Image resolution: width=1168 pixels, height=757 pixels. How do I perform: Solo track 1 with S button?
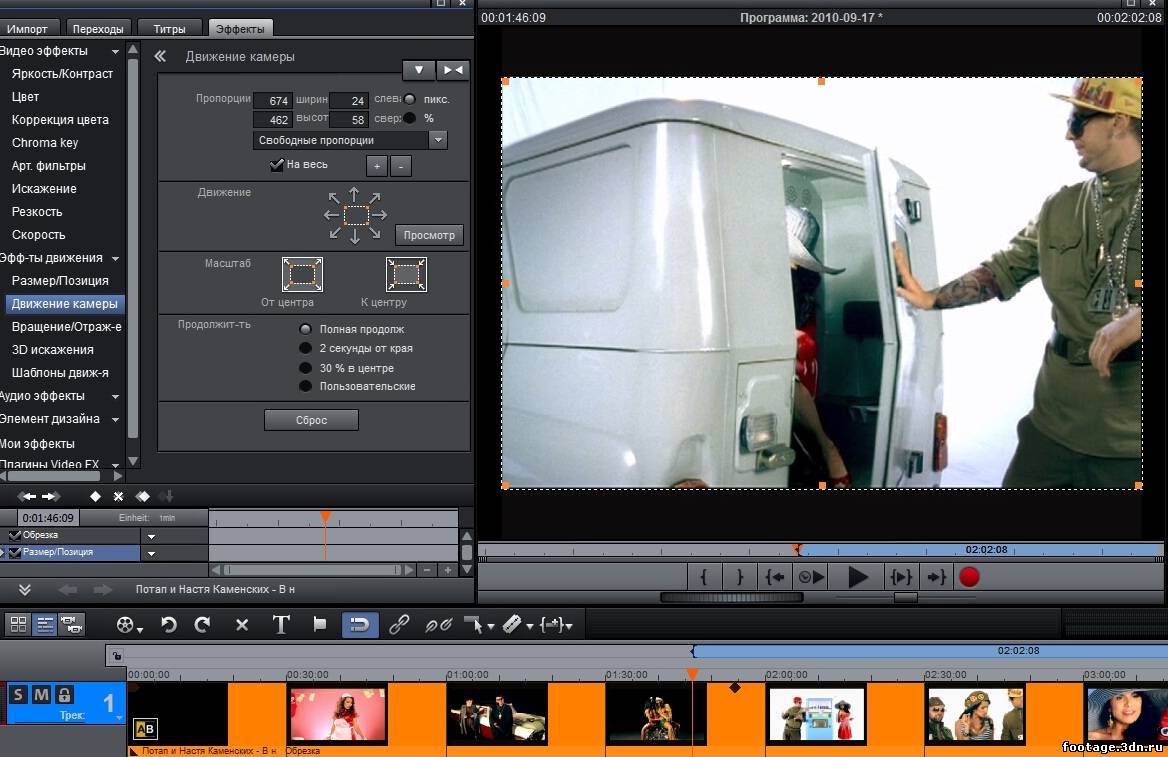(18, 695)
